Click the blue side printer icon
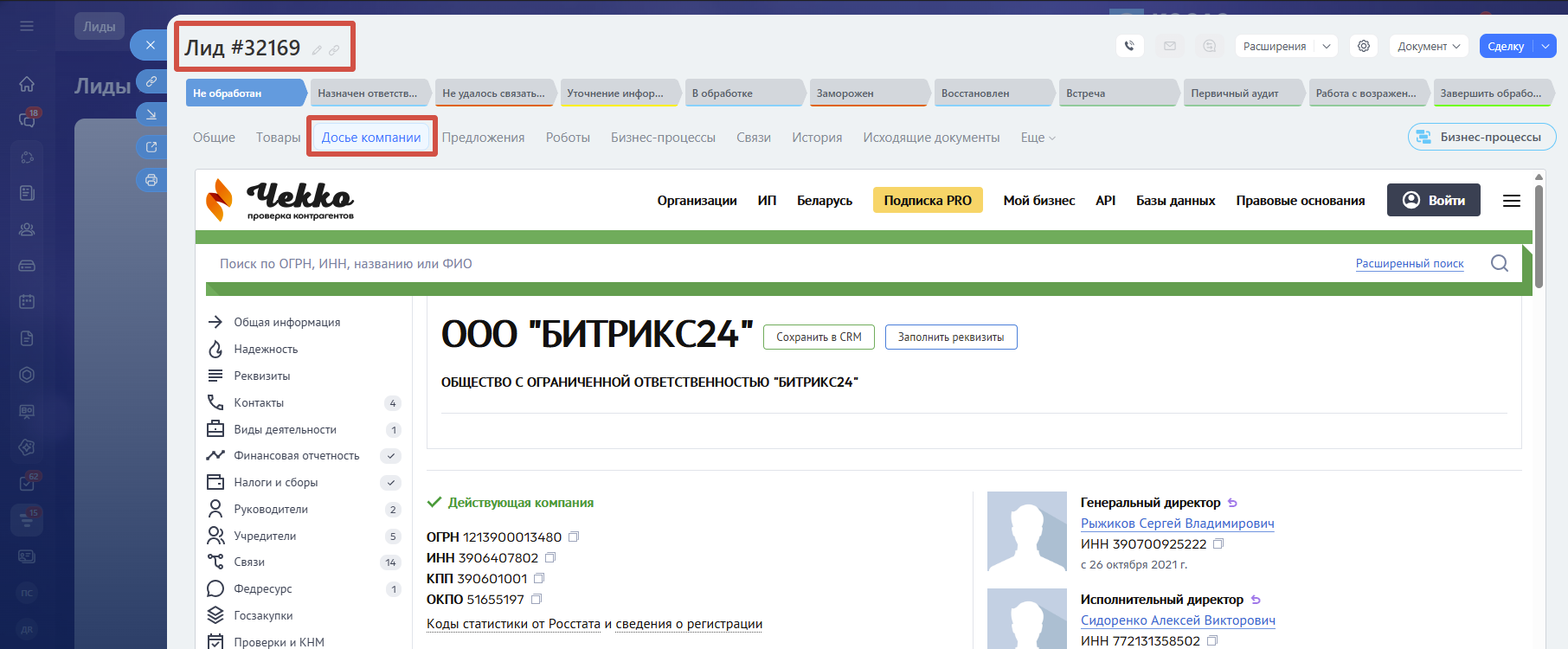This screenshot has height=649, width=1568. pos(151,180)
